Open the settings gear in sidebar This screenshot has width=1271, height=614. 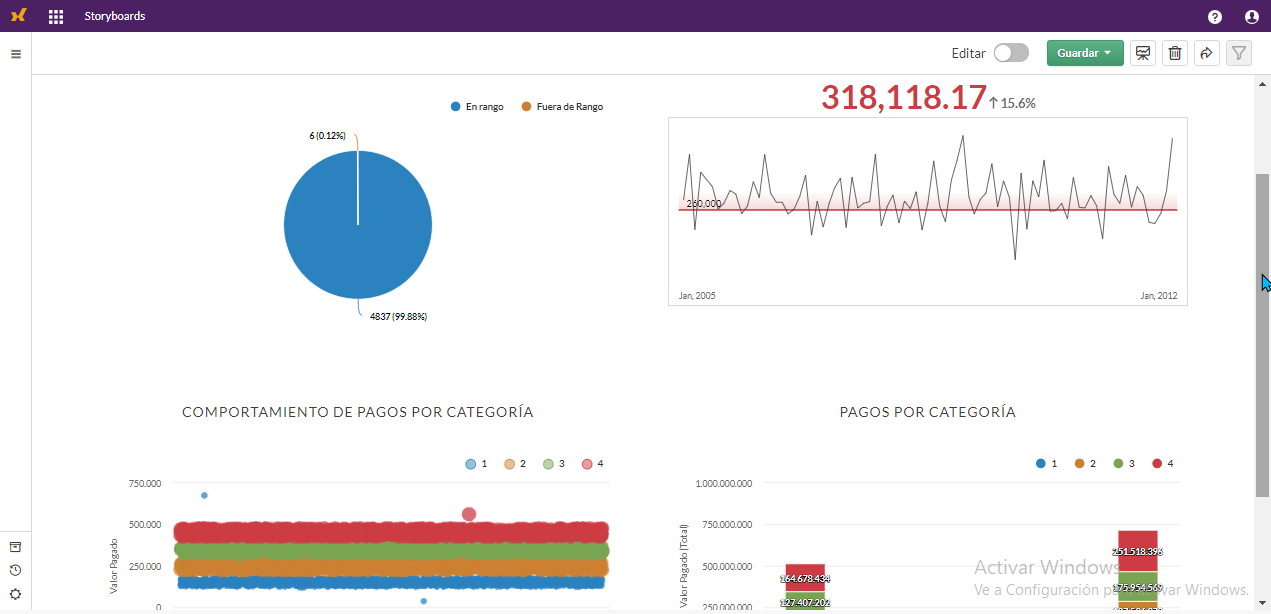point(15,594)
